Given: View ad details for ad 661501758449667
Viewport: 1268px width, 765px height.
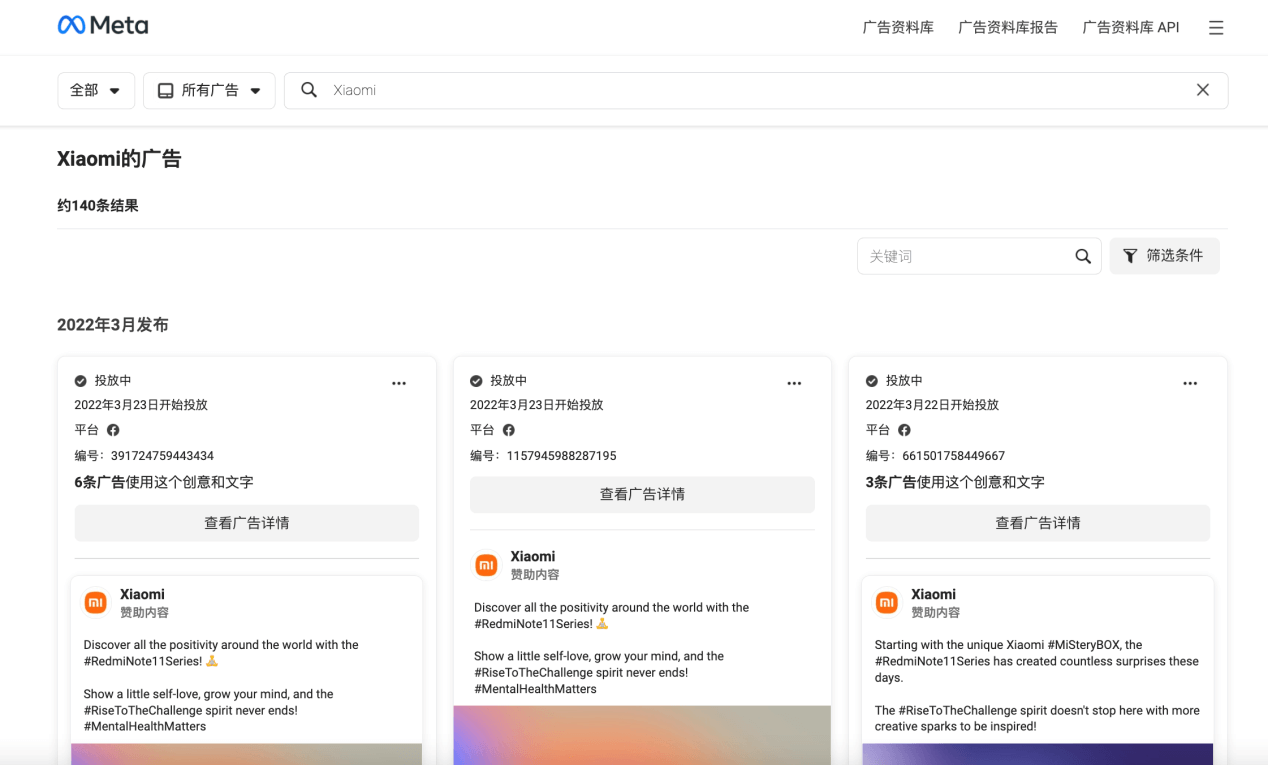Looking at the screenshot, I should (x=1037, y=523).
